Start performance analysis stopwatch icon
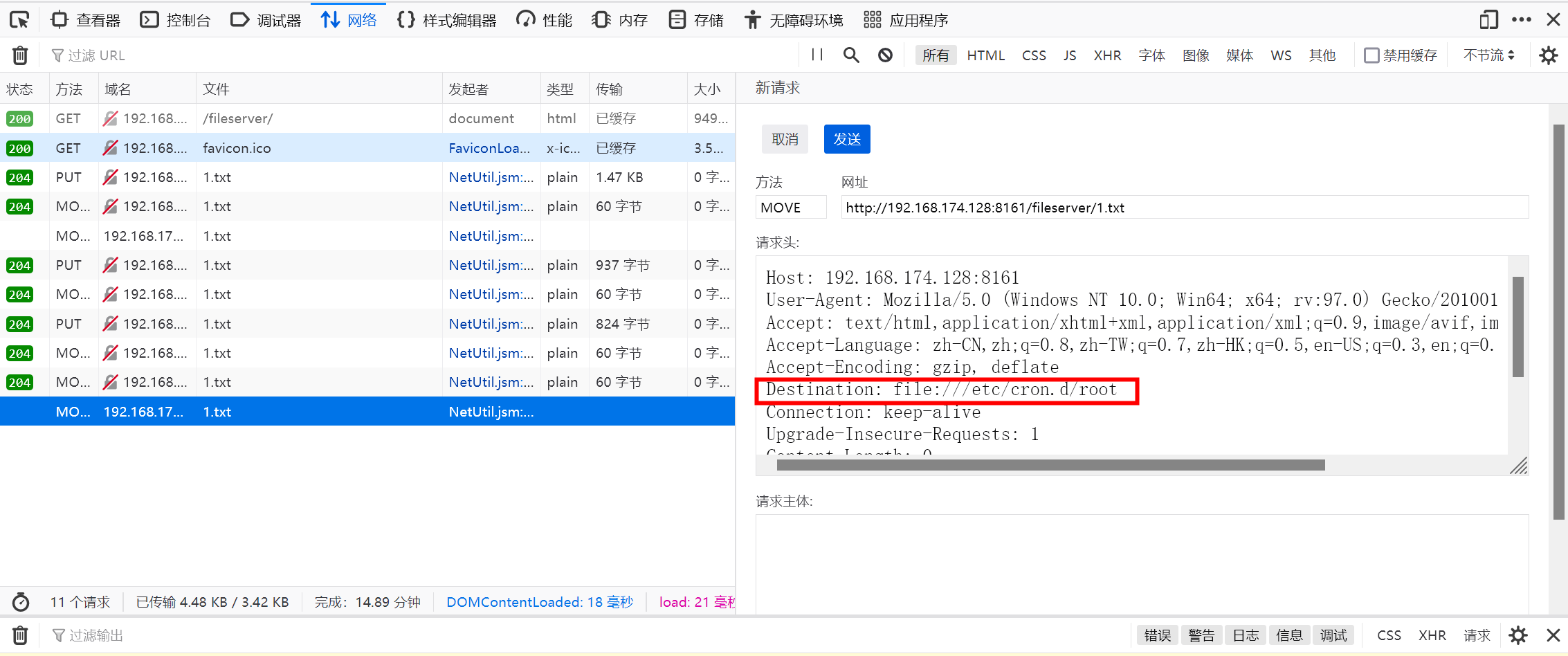 21,602
